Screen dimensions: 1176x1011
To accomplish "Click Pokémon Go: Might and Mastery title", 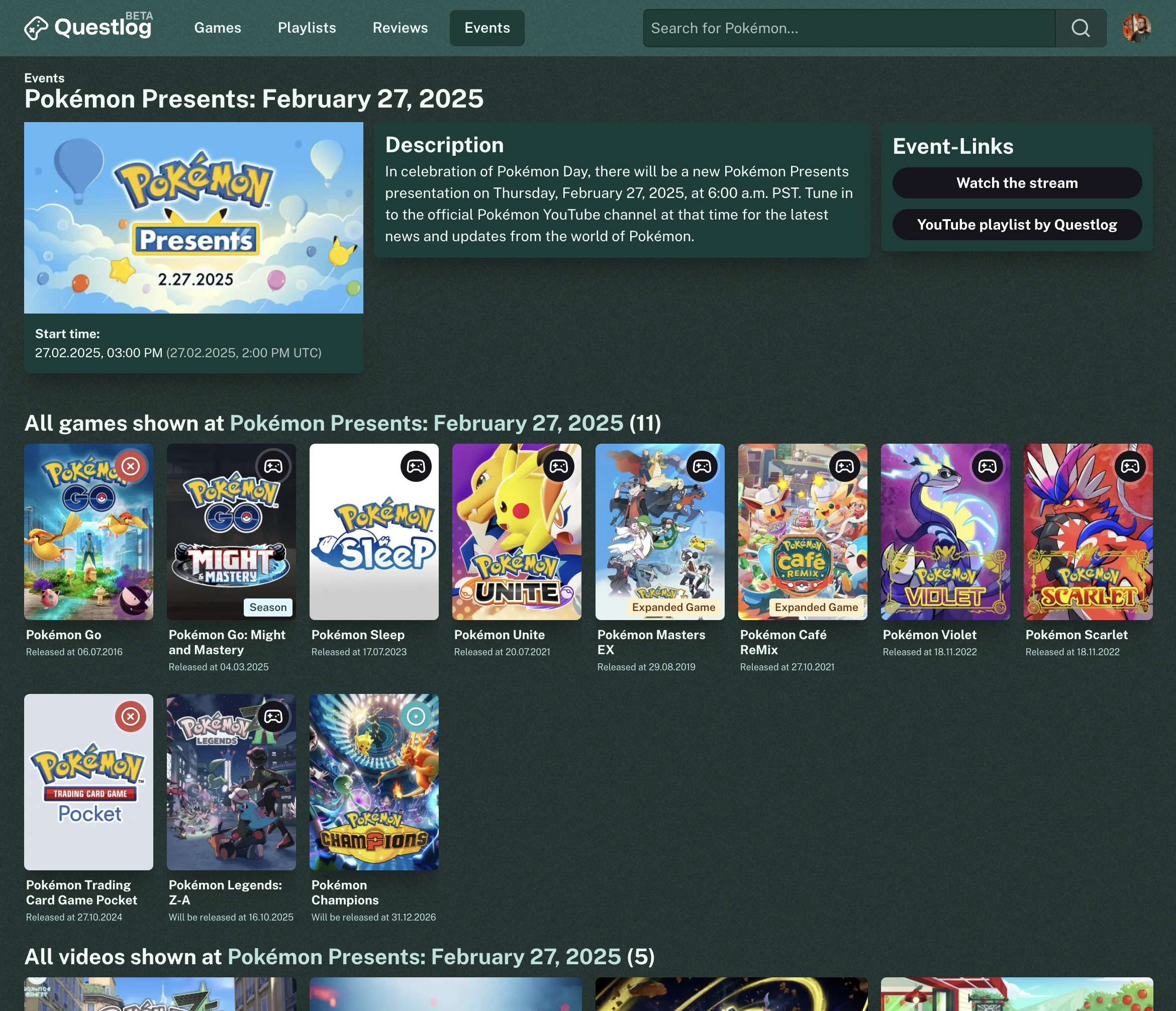I will 227,642.
